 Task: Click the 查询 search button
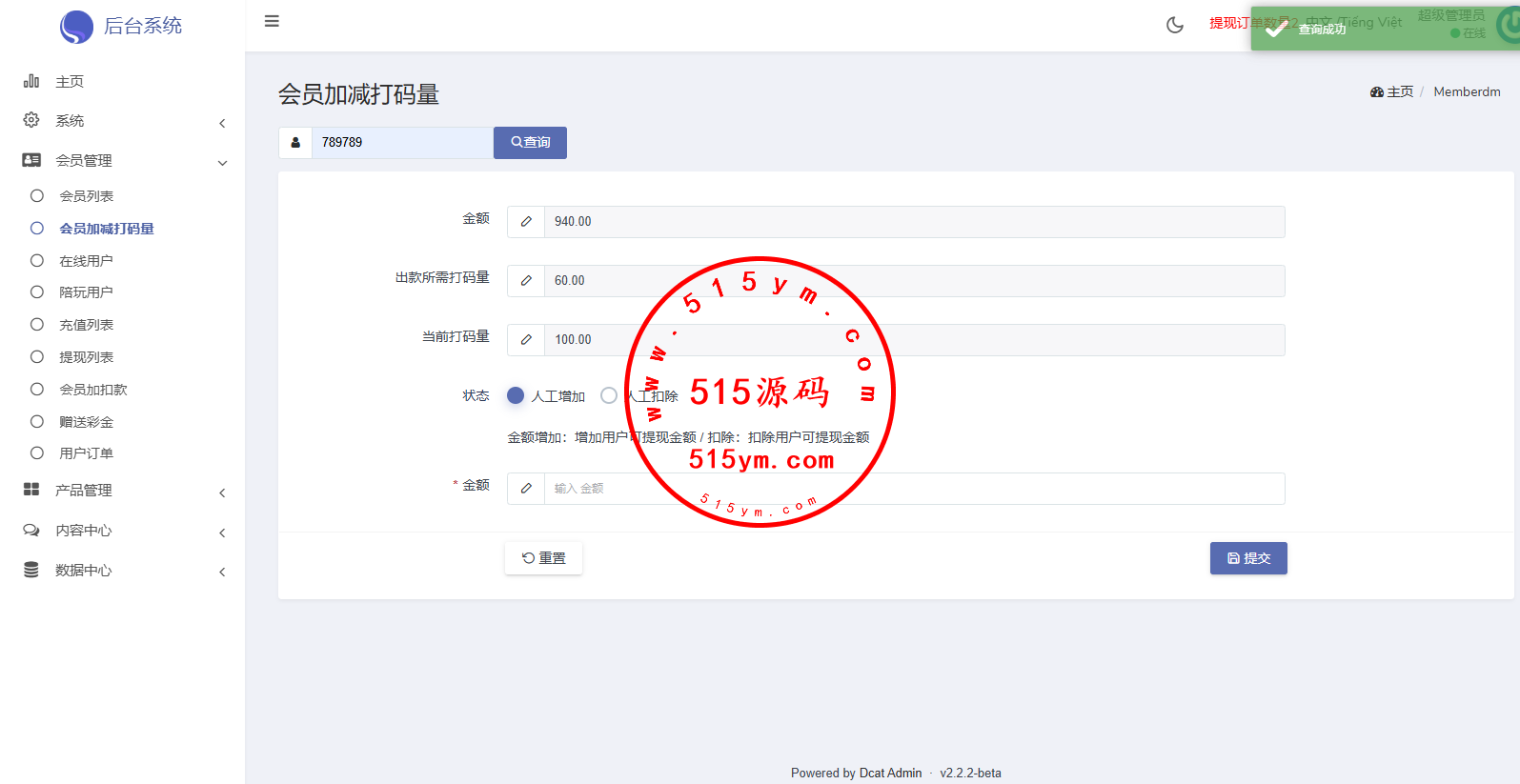[530, 143]
